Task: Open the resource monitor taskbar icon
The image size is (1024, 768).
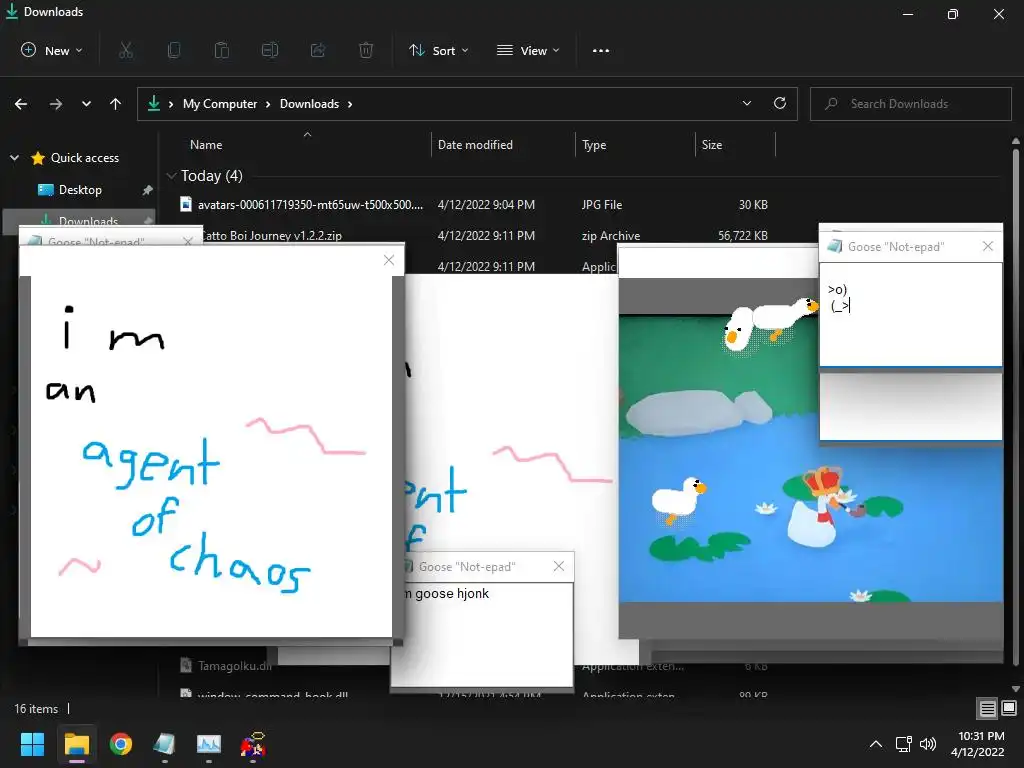Action: coord(209,744)
